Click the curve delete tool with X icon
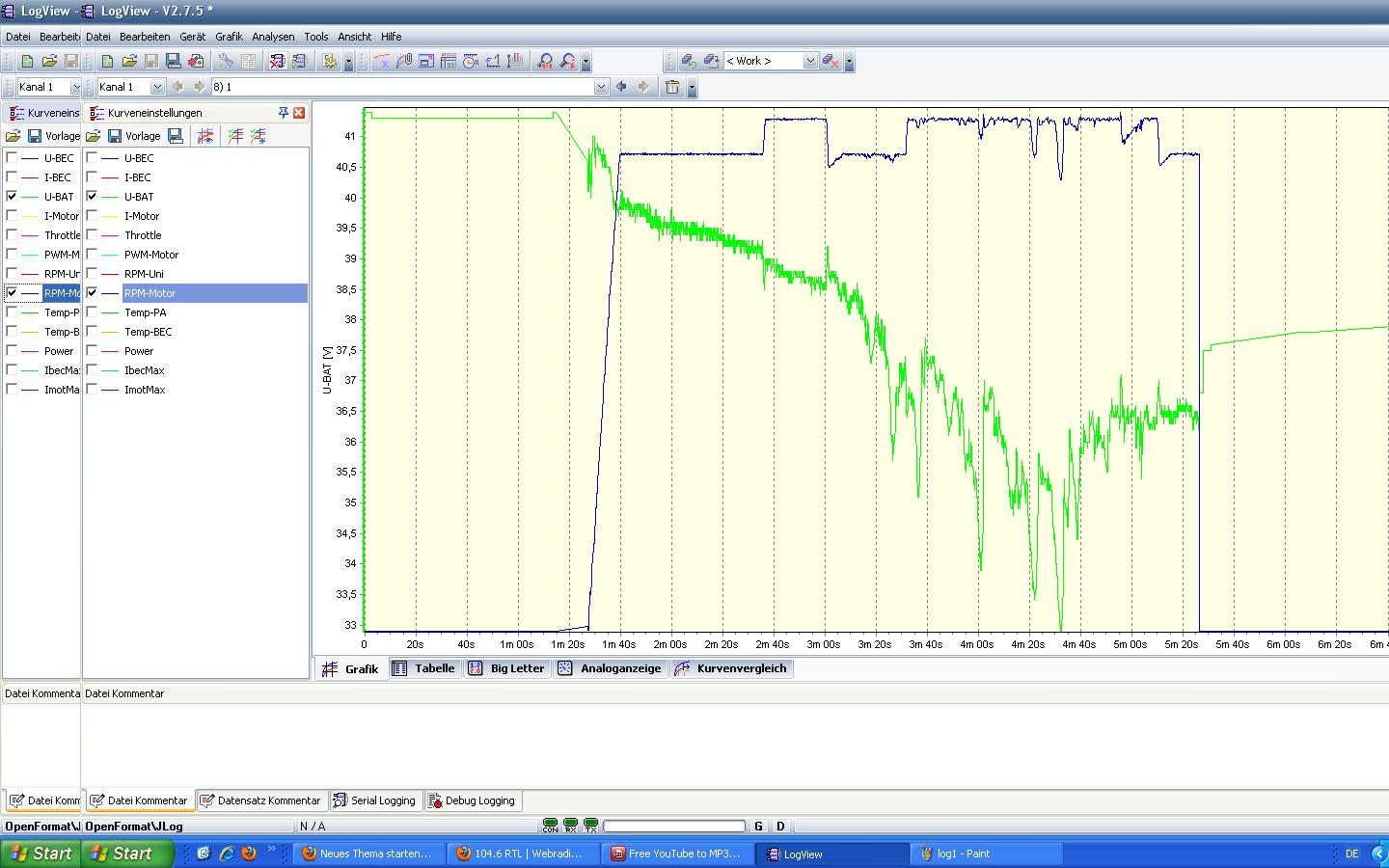1389x868 pixels. 382,61
